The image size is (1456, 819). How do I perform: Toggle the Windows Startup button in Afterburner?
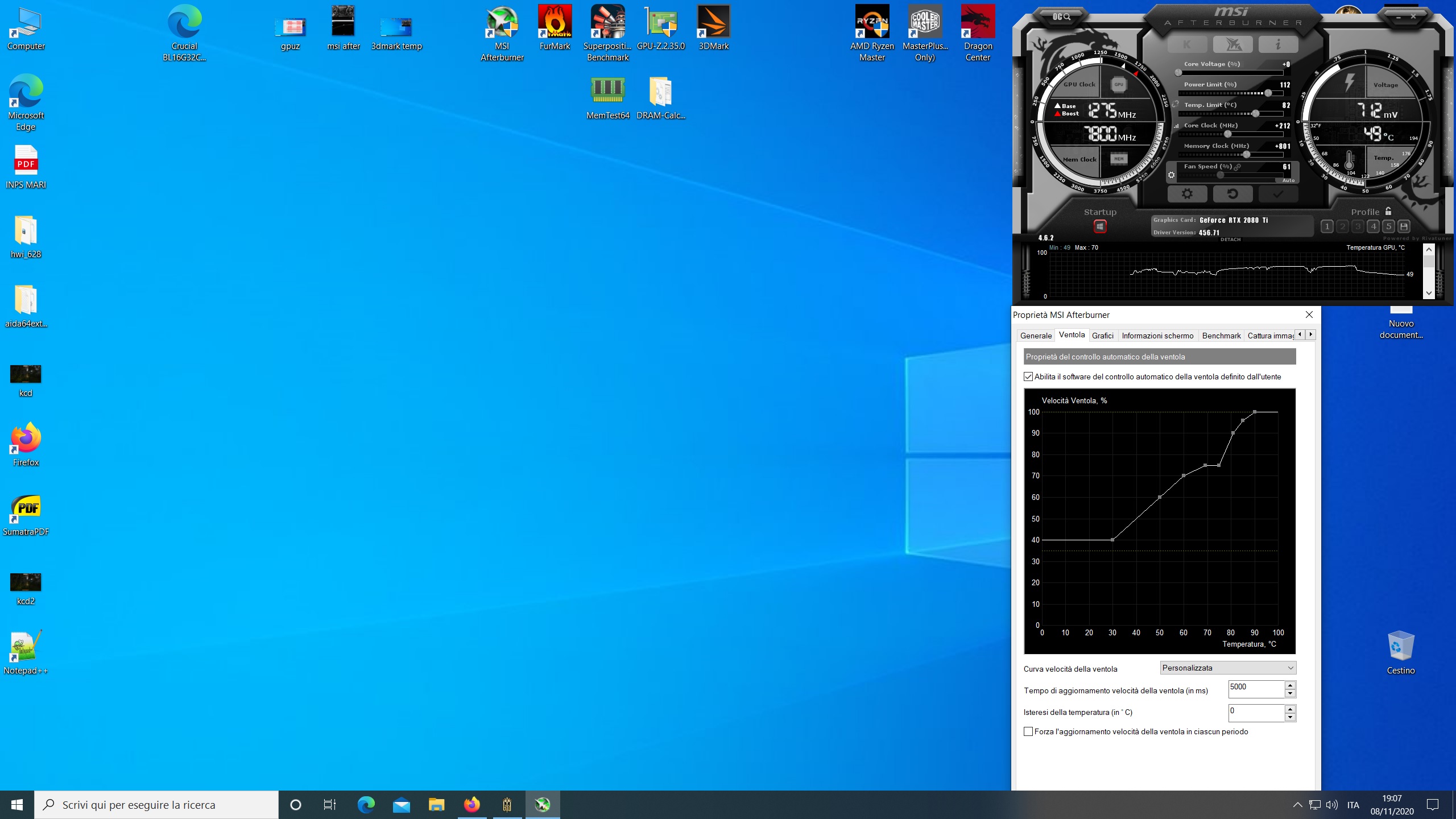coord(1100,226)
